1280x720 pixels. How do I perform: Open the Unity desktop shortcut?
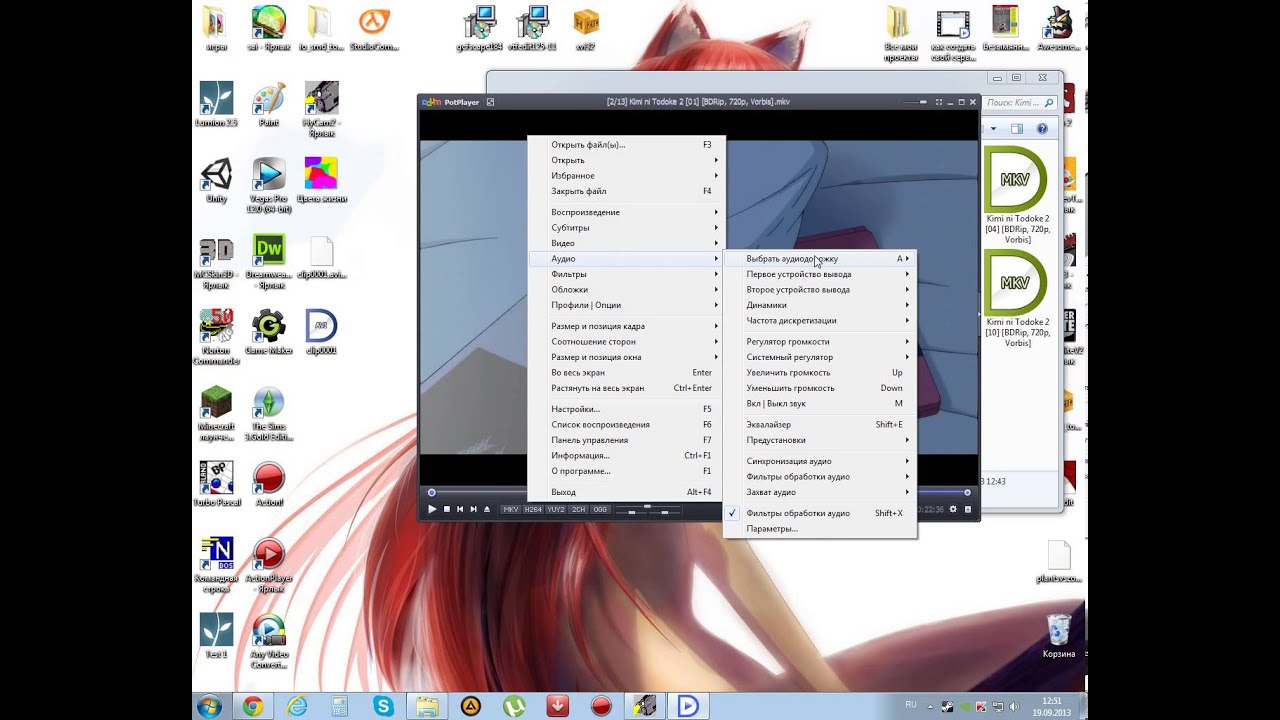217,181
